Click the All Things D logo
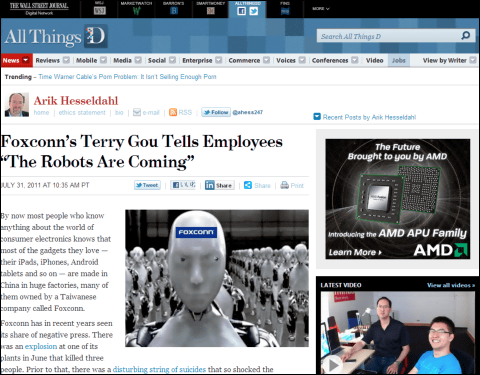 click(x=56, y=36)
